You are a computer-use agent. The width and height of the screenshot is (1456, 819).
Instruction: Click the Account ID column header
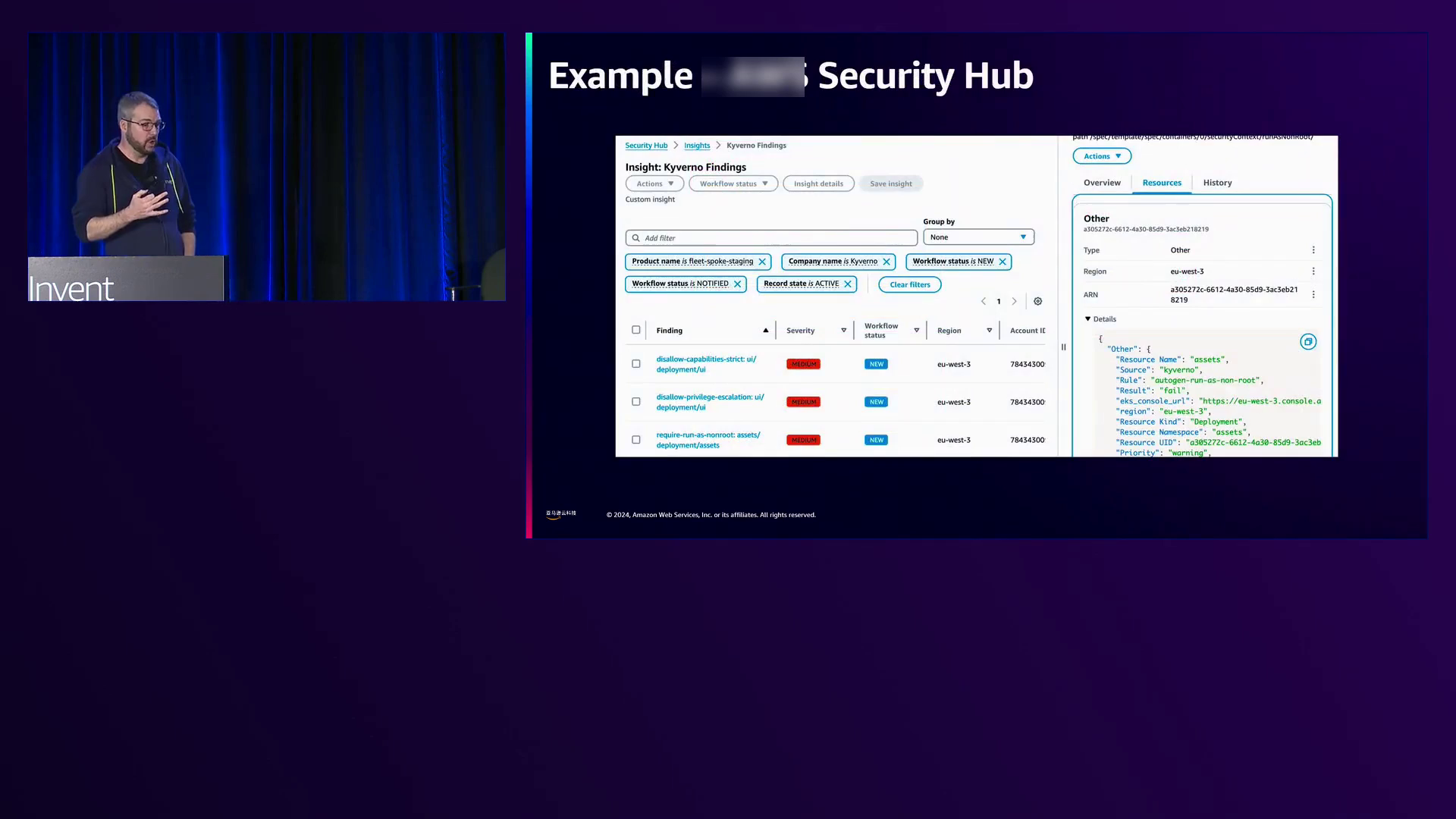1027,331
